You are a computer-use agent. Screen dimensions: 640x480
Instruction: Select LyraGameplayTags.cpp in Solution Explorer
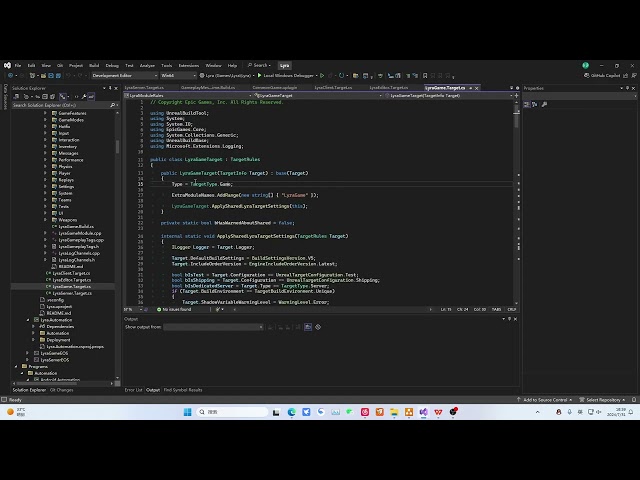pos(81,240)
